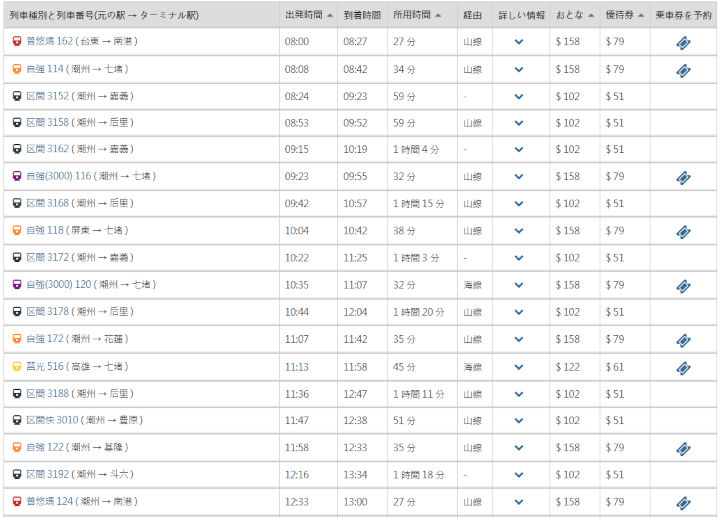Select arrival time 13:34 cell
This screenshot has width=720, height=518.
click(x=355, y=475)
